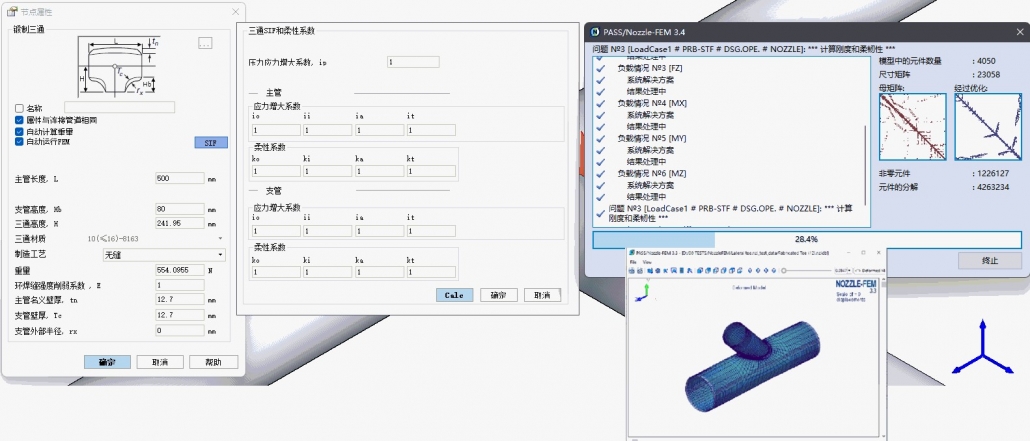Minimize the Nozzle-FEM 3.3 window

(849, 253)
